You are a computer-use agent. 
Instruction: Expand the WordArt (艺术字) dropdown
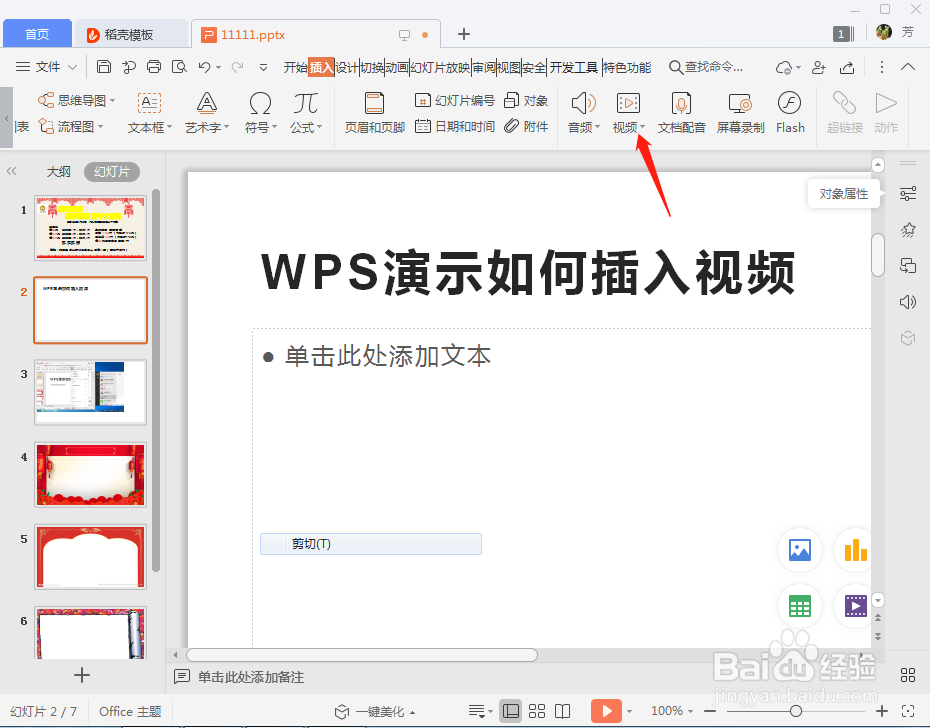click(x=227, y=126)
